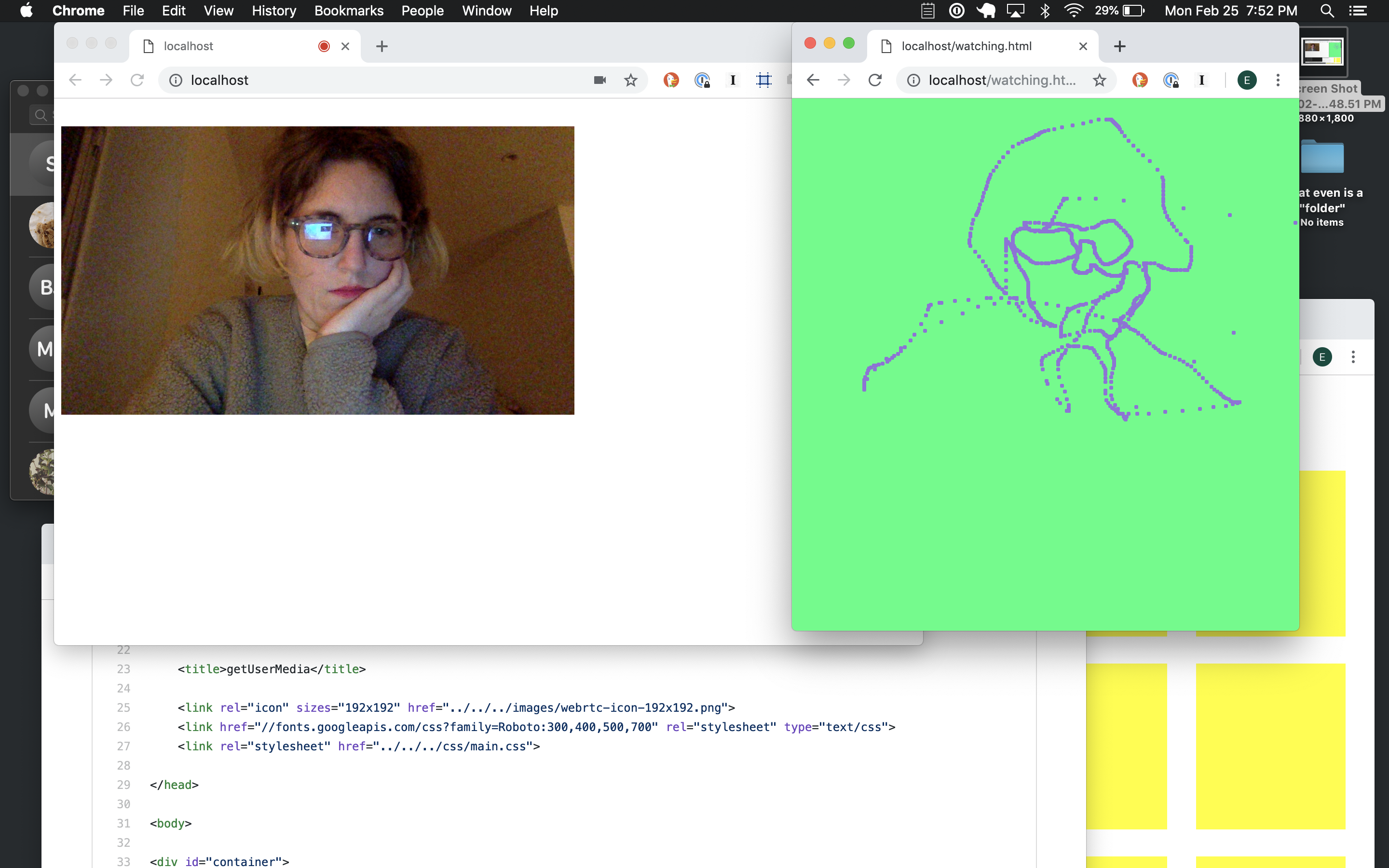Go back in the watching.html window
The image size is (1389, 868).
(x=813, y=80)
